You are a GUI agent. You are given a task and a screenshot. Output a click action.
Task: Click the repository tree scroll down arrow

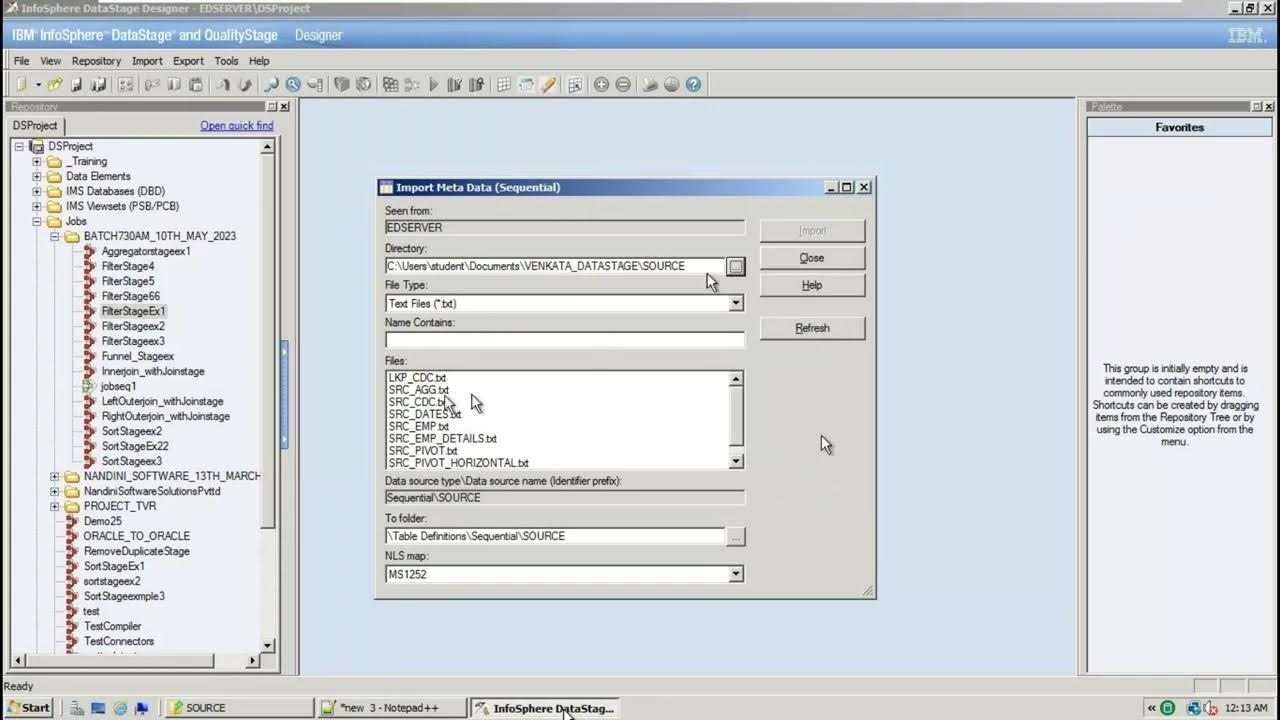point(267,645)
